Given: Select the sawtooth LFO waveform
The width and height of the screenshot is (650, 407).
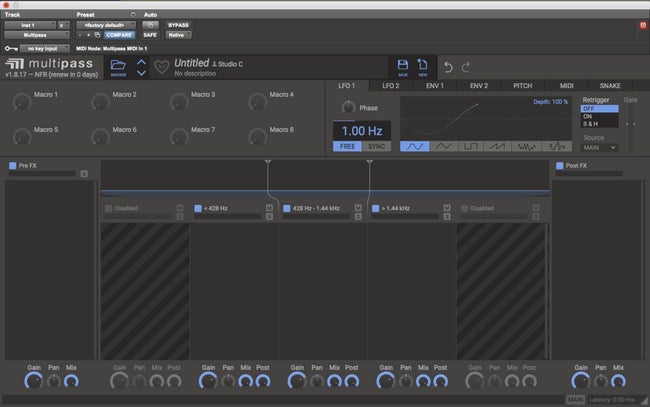Looking at the screenshot, I should click(497, 146).
